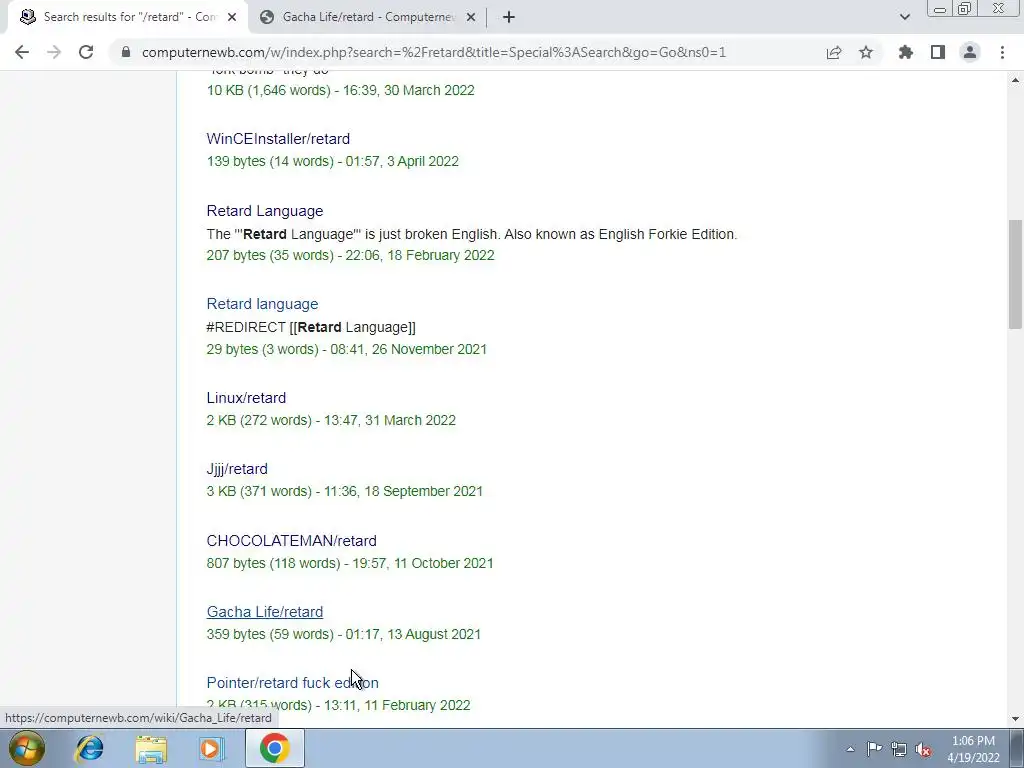This screenshot has height=768, width=1024.
Task: Open the Pointer/retard fuck edition result
Action: 293,683
